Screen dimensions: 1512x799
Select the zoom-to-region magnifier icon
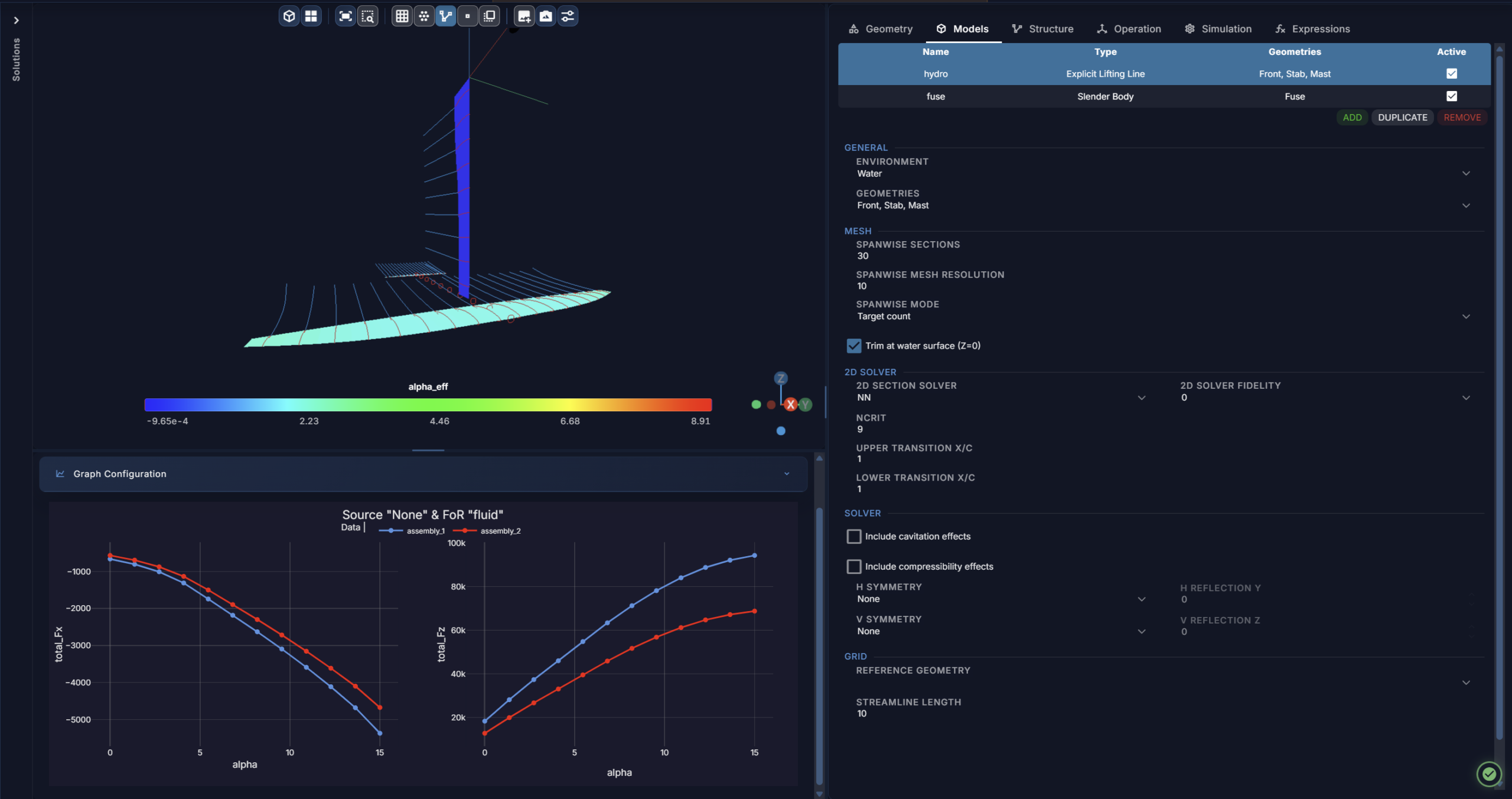[x=367, y=16]
